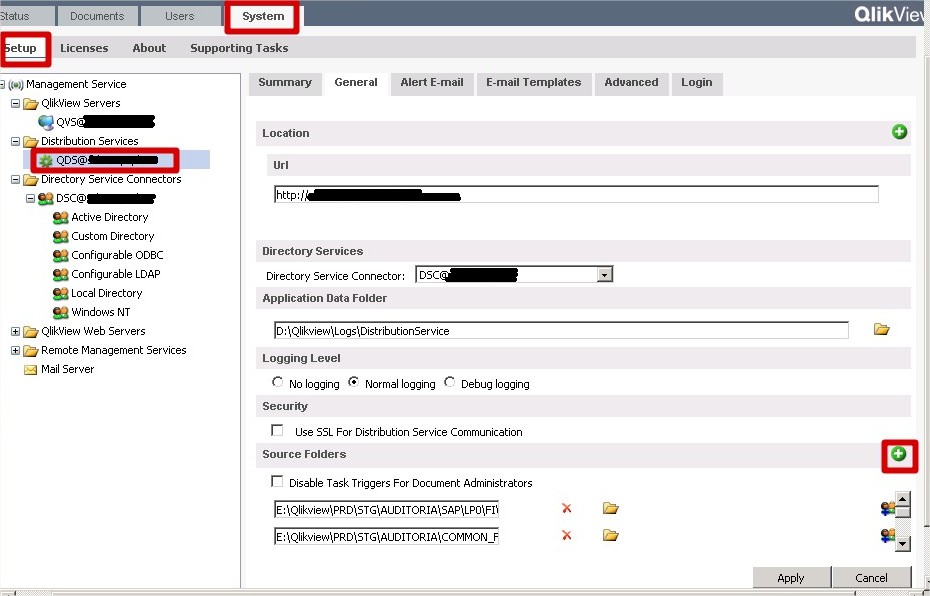
Task: Manage users for COMMON_F source folder
Action: click(x=887, y=536)
